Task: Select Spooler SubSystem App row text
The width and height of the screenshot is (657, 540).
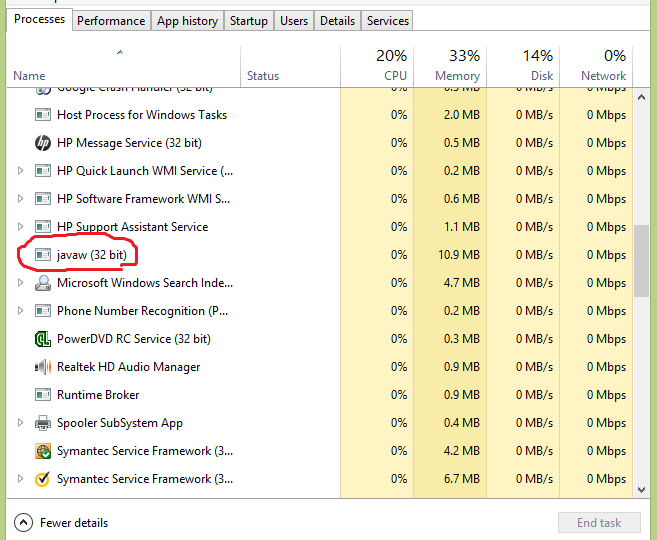Action: (120, 423)
